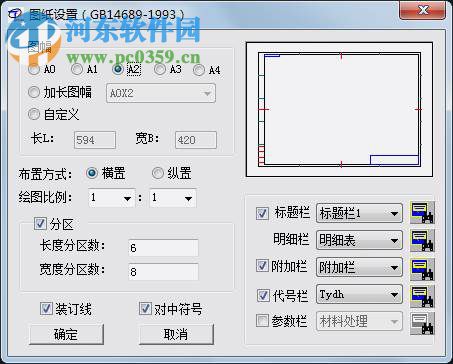
Task: Select the A3 paper size radio button
Action: tap(160, 69)
